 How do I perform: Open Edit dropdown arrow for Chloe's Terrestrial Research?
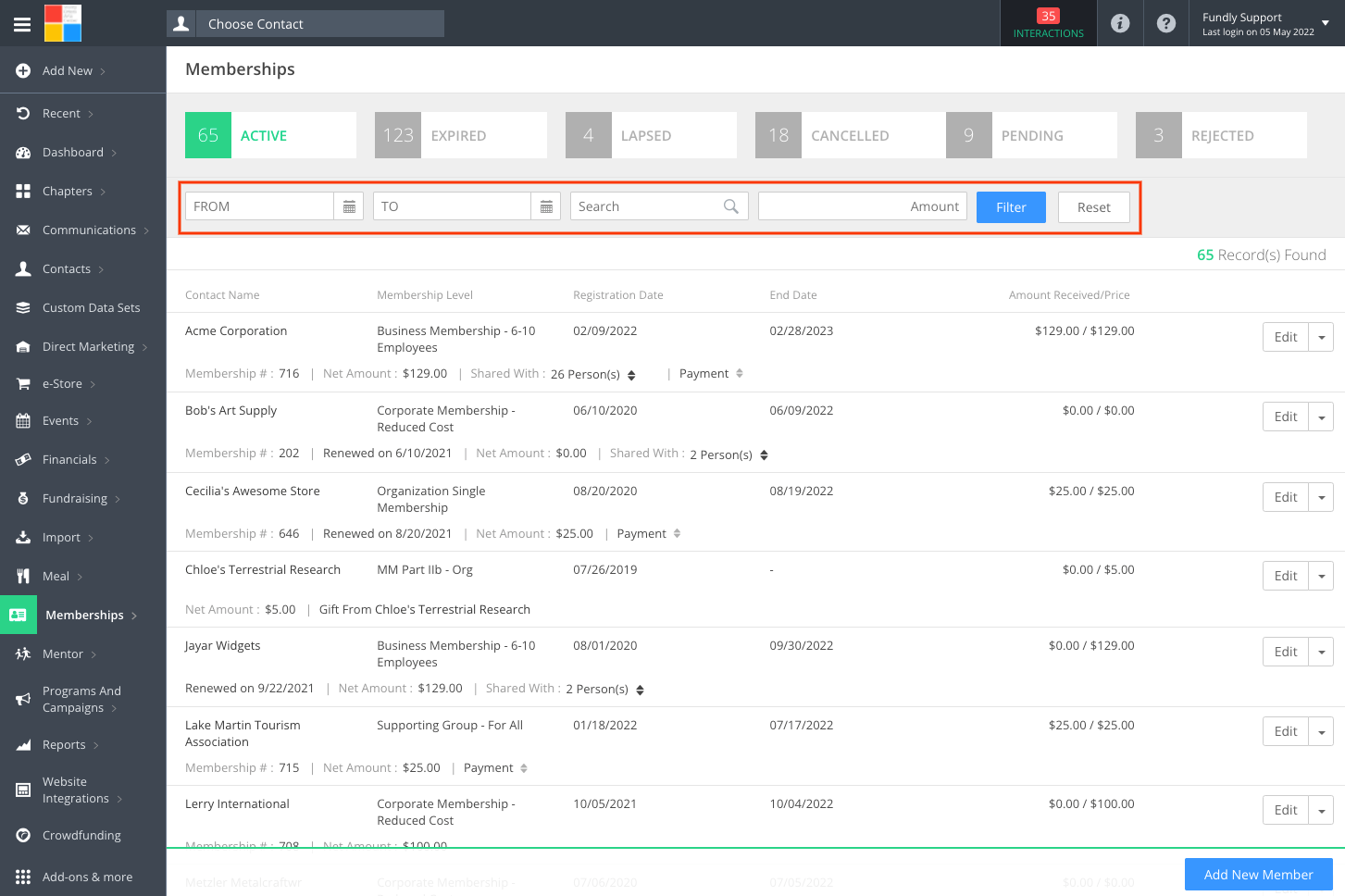pyautogui.click(x=1321, y=576)
